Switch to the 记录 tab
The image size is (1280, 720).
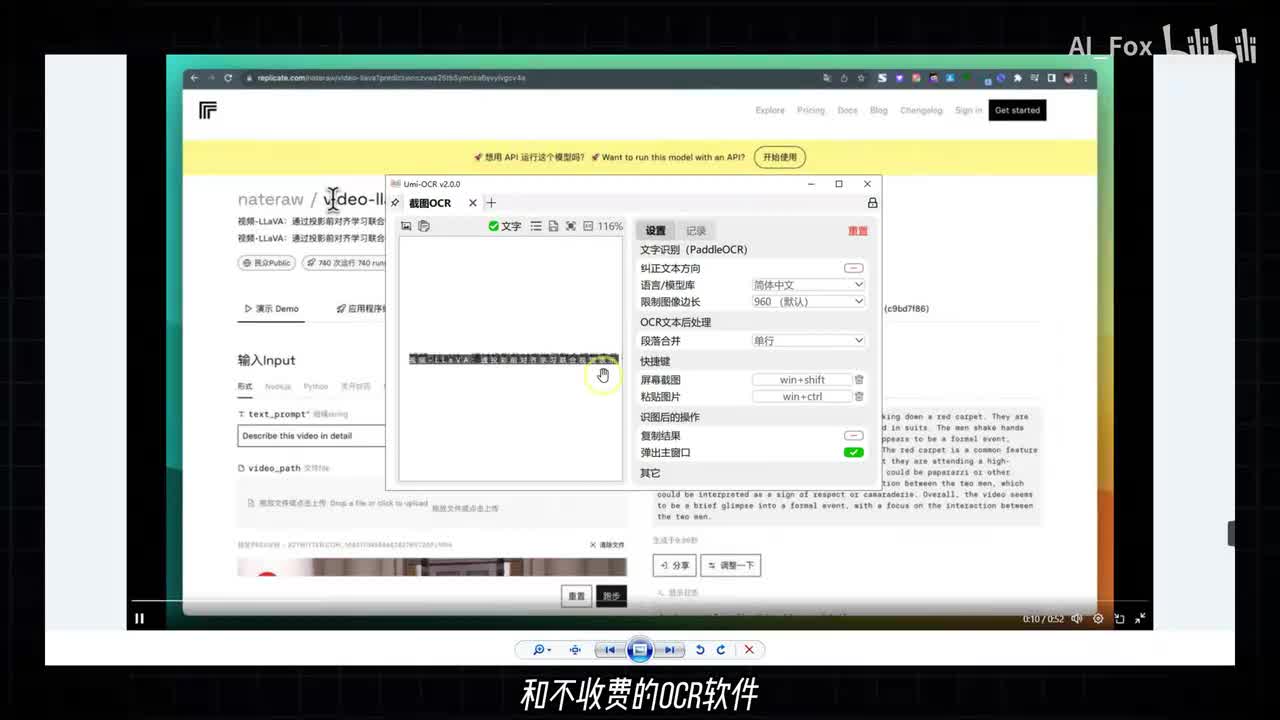click(696, 231)
